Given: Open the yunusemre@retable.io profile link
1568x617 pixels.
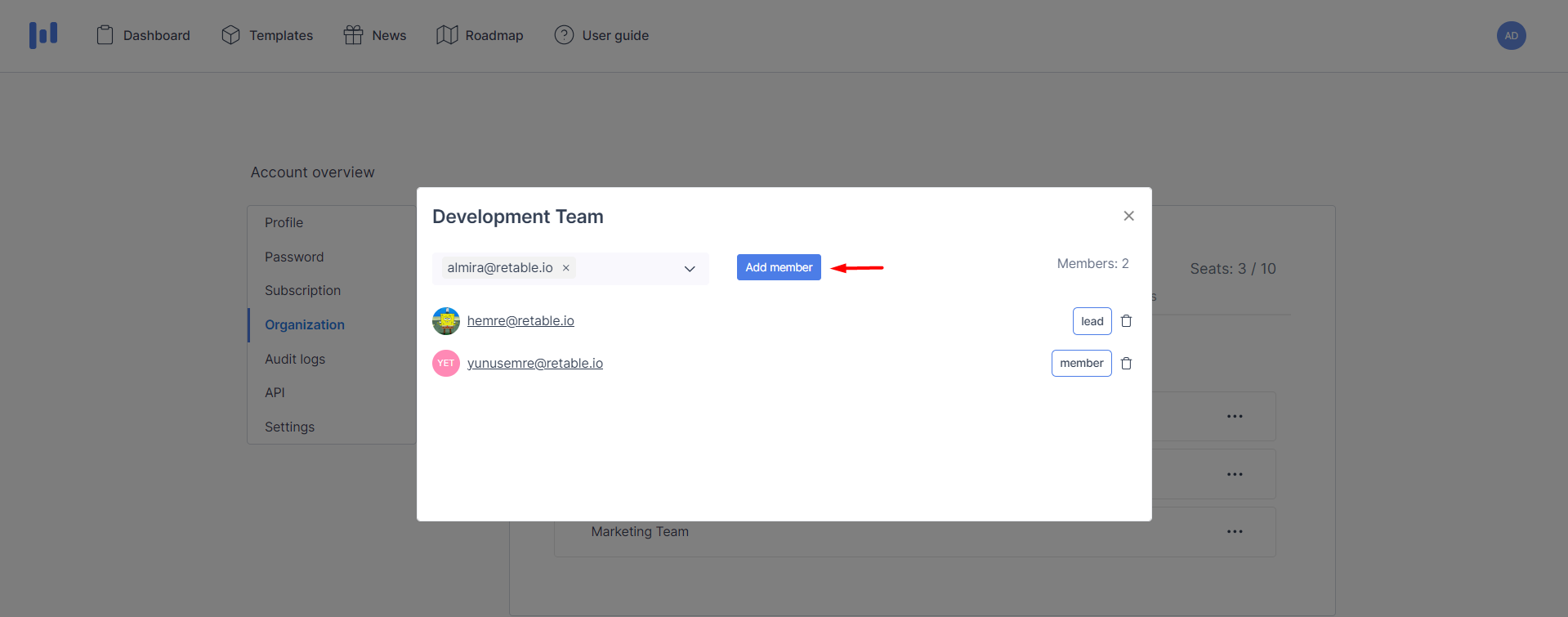Looking at the screenshot, I should coord(534,363).
